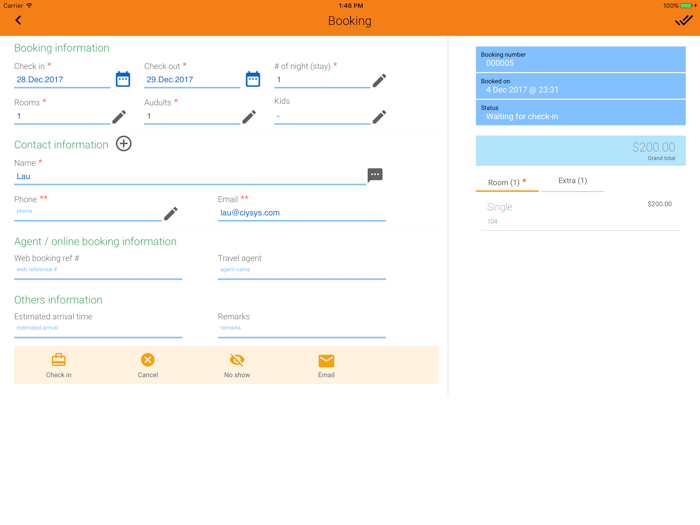This screenshot has height=525, width=700.
Task: Switch to the Extra (1) tab
Action: coord(573,181)
